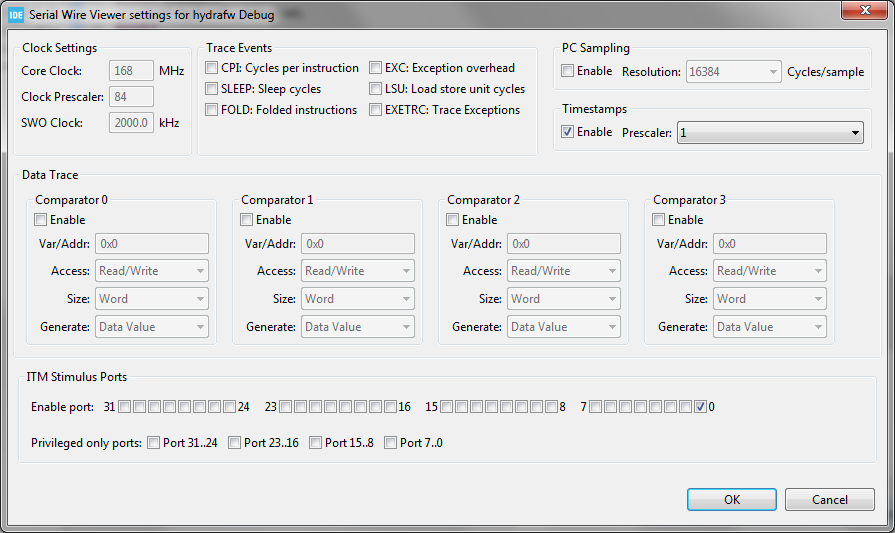Open Comparator 0 Access dropdown
This screenshot has height=533, width=895.
(x=152, y=271)
